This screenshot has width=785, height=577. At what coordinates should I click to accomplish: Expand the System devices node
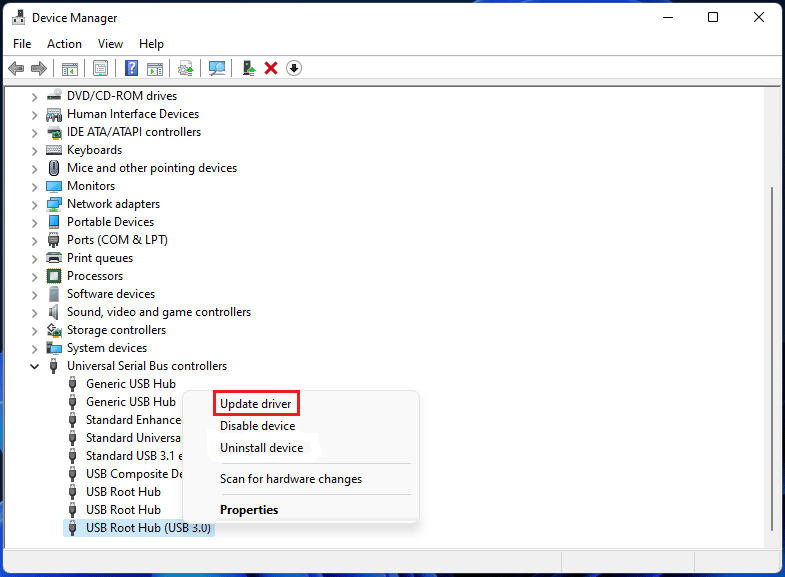[x=34, y=349]
